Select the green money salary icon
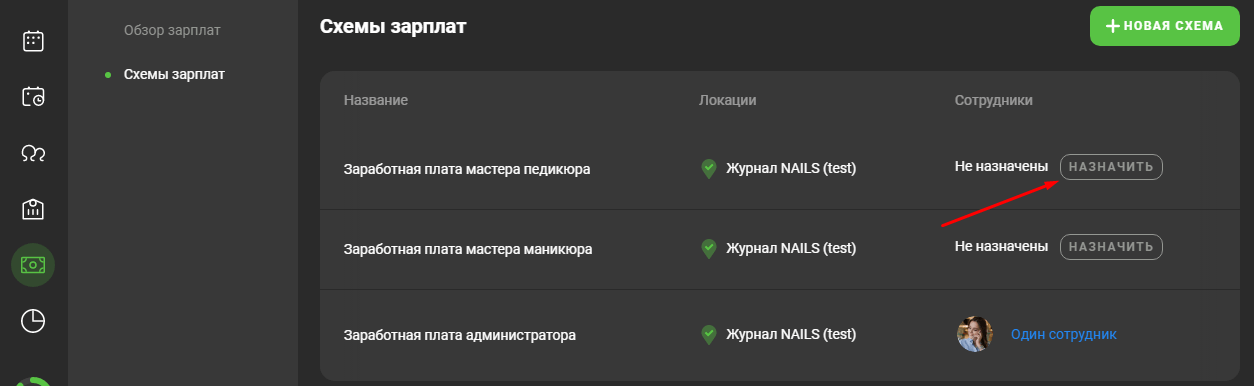 click(x=33, y=265)
